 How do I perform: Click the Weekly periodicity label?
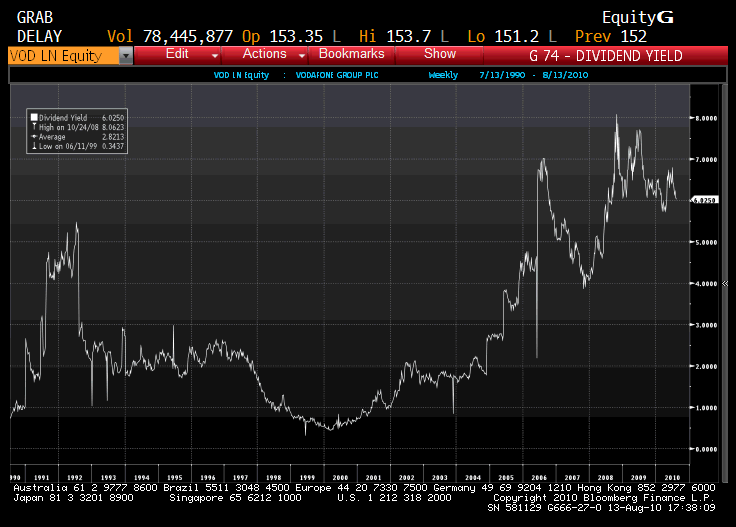tap(443, 75)
